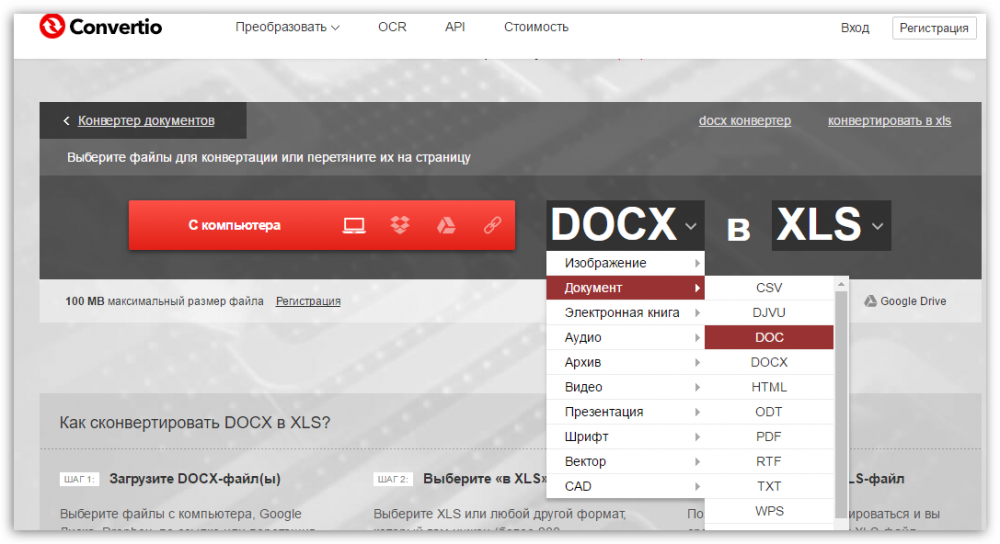This screenshot has width=1000, height=544.
Task: Choose Dropbox as upload source
Action: 400,226
